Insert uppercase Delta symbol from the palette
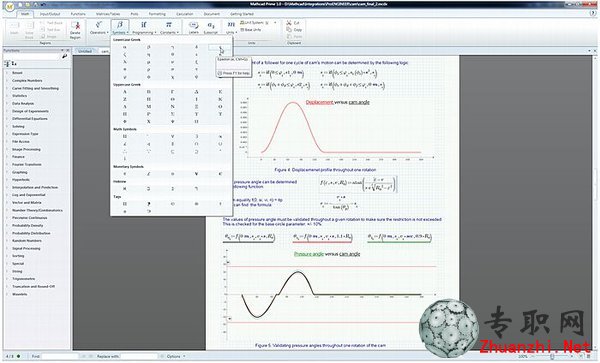The image size is (600, 363). pyautogui.click(x=196, y=92)
